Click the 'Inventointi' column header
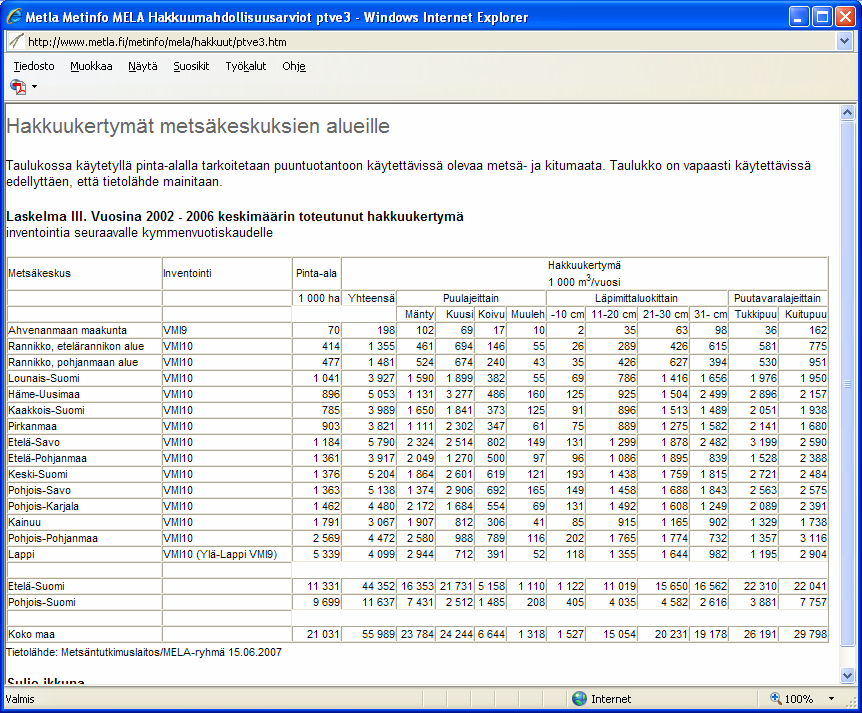 [x=187, y=273]
